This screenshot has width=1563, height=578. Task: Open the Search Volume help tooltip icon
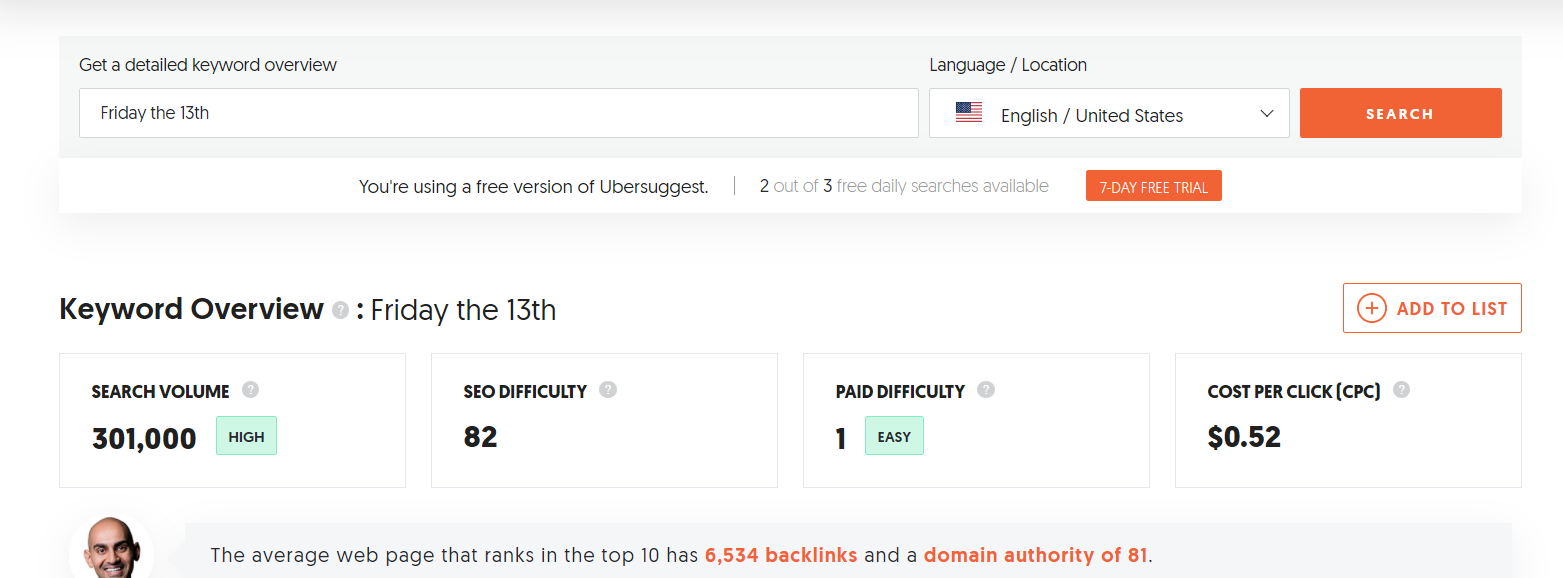pyautogui.click(x=251, y=390)
